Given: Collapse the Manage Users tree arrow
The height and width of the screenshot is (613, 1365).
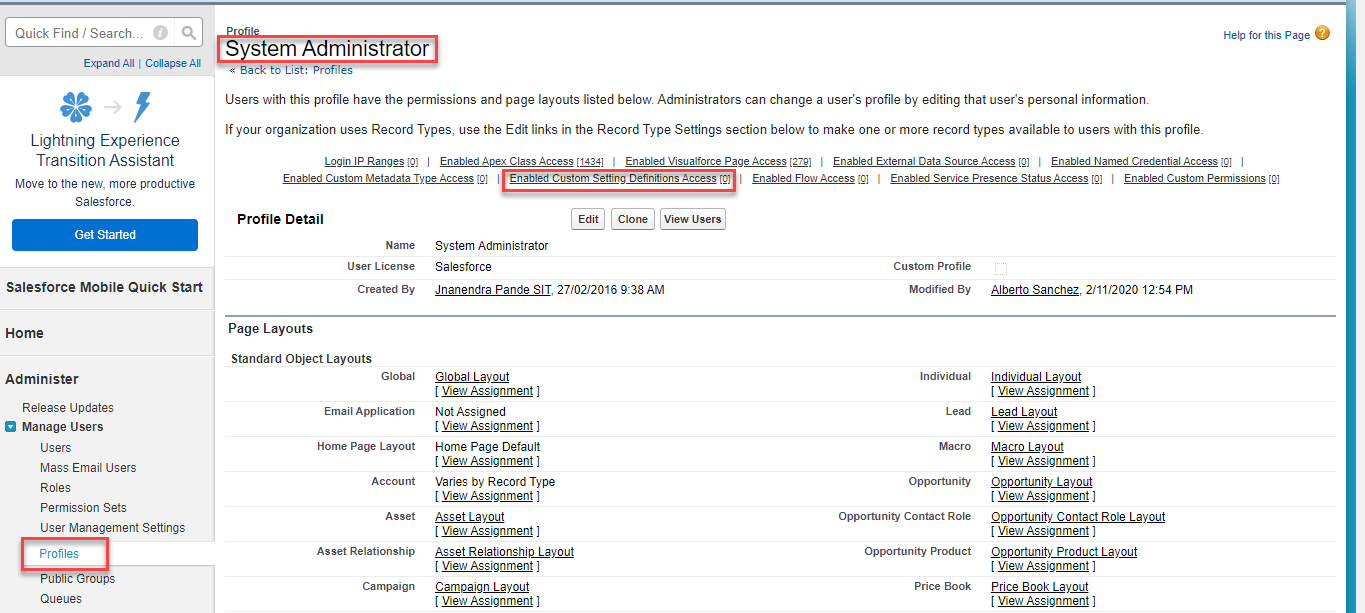Looking at the screenshot, I should [11, 427].
